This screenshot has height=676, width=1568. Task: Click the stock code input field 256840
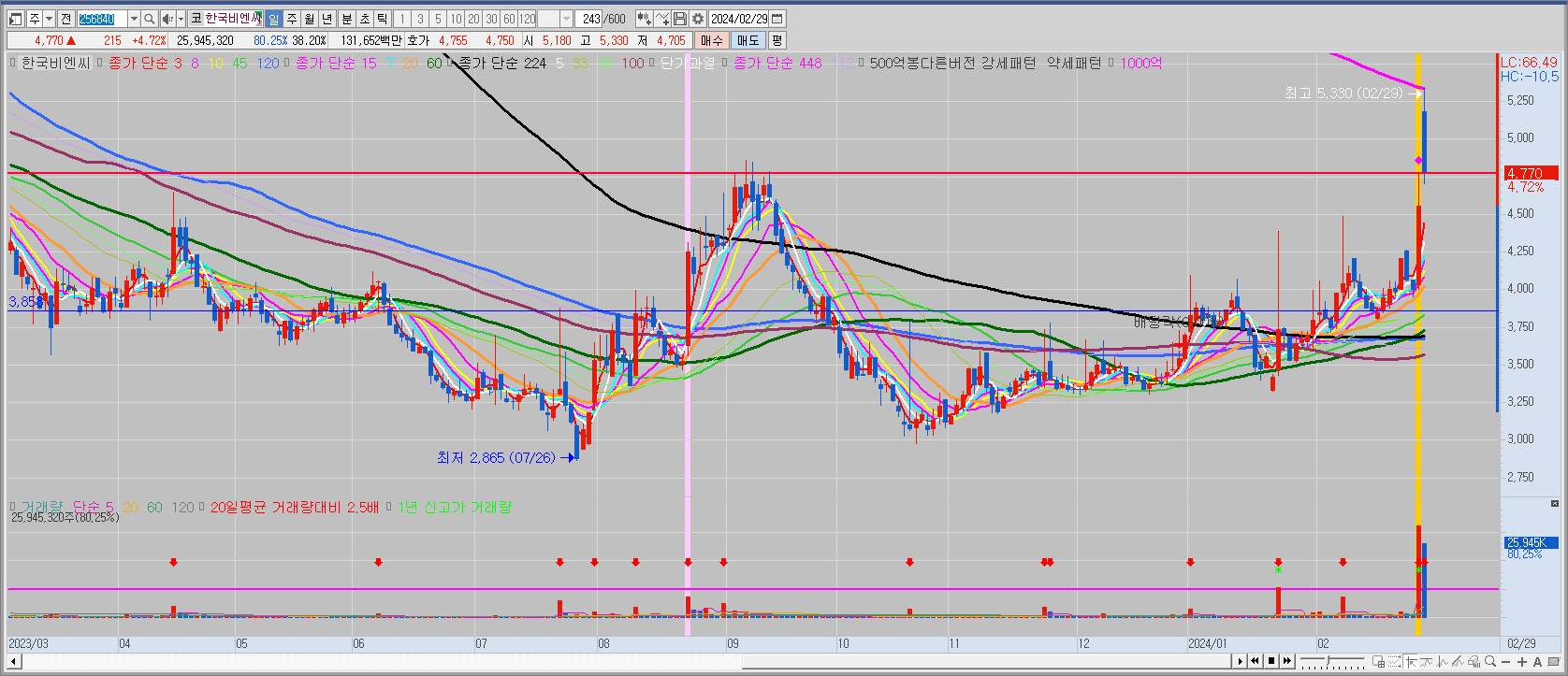tap(102, 19)
